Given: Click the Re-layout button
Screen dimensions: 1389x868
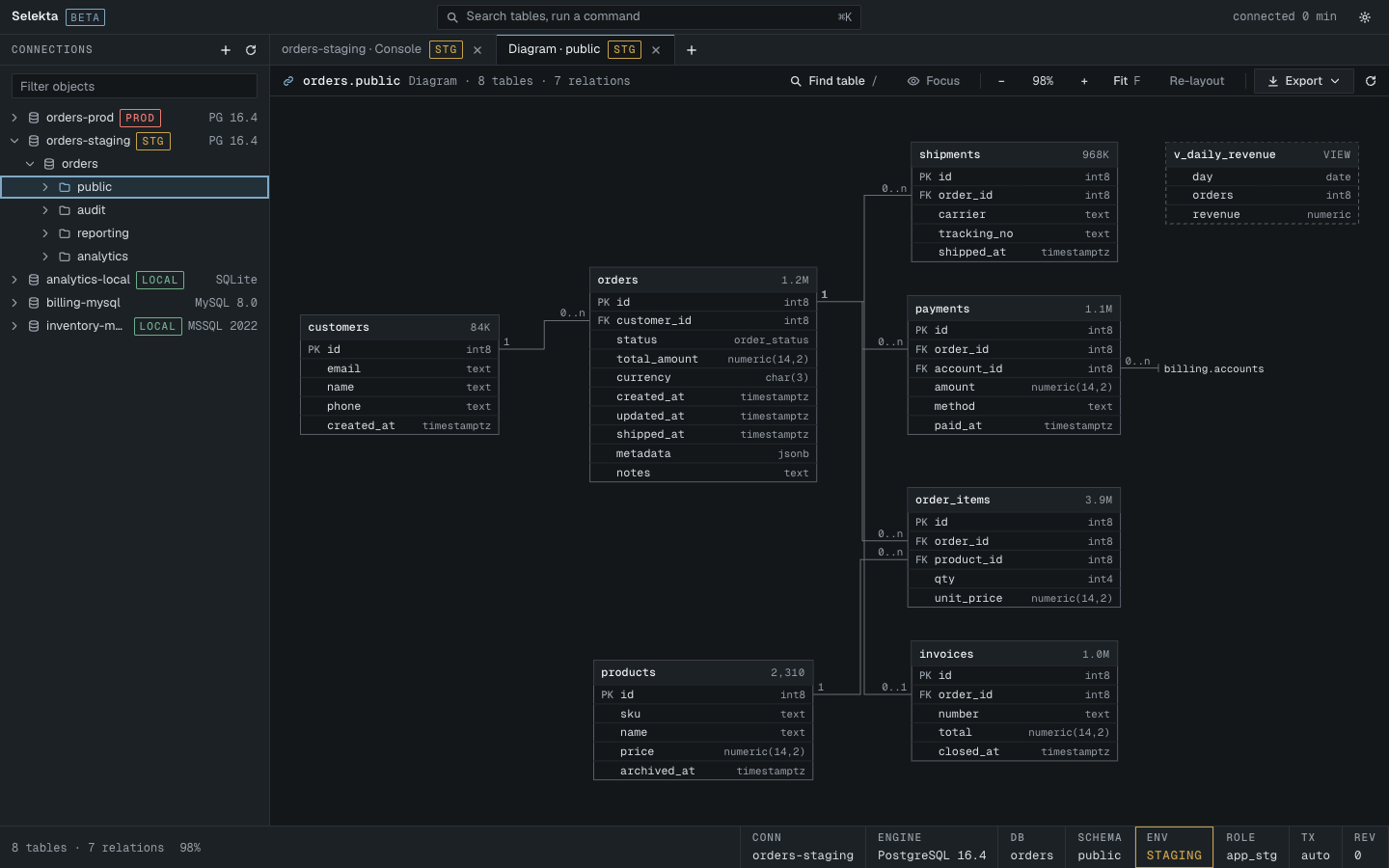Looking at the screenshot, I should [x=1197, y=81].
